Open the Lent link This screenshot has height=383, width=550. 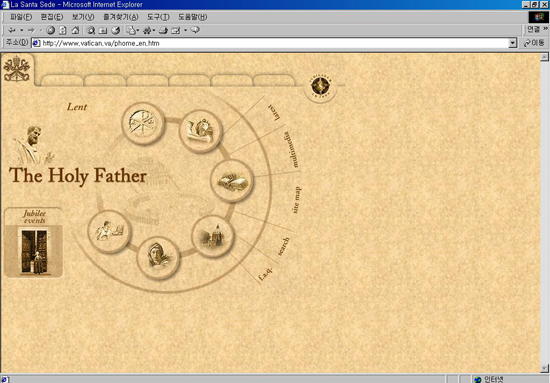click(x=77, y=107)
